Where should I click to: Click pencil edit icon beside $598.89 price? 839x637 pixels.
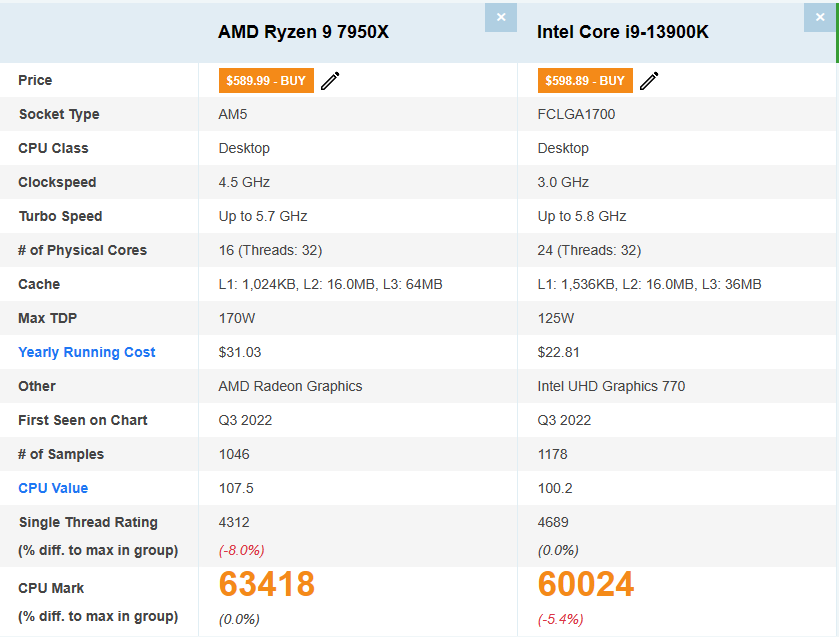[x=649, y=81]
